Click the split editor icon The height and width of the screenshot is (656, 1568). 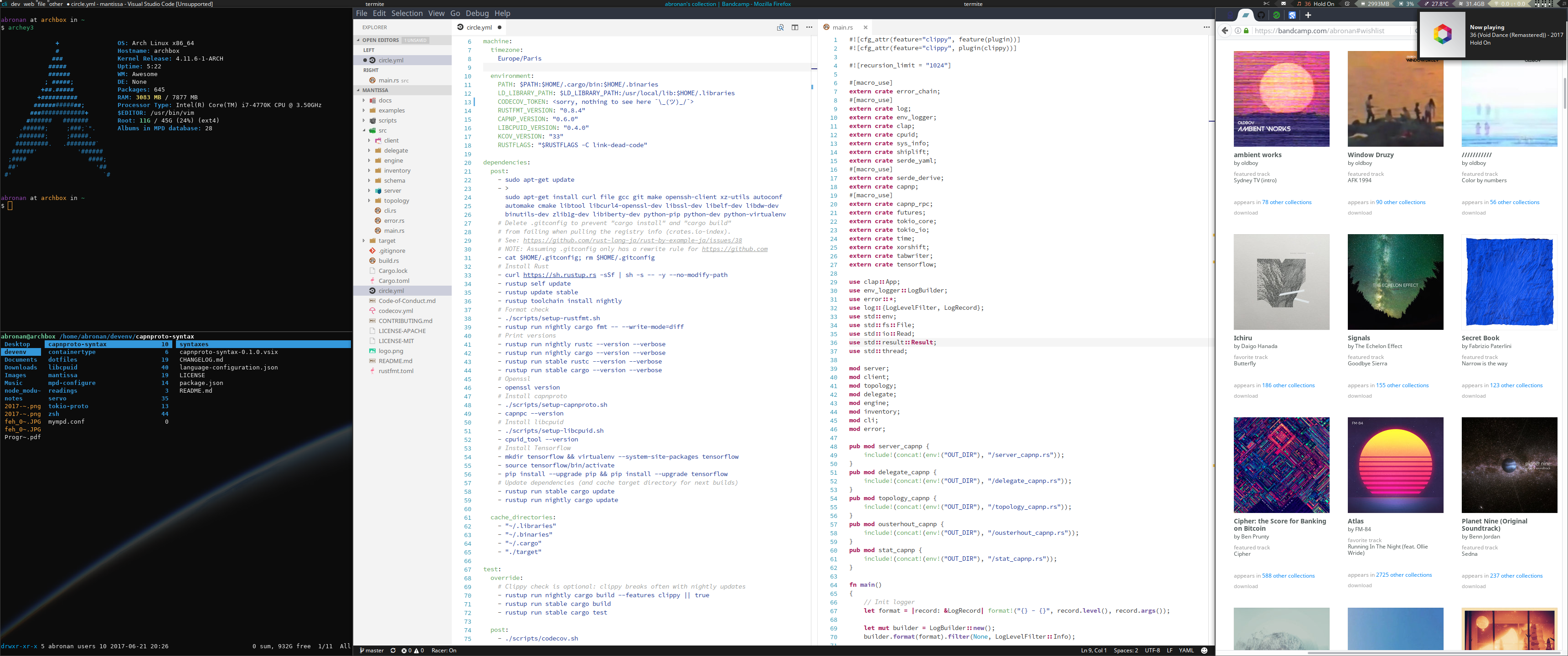794,27
